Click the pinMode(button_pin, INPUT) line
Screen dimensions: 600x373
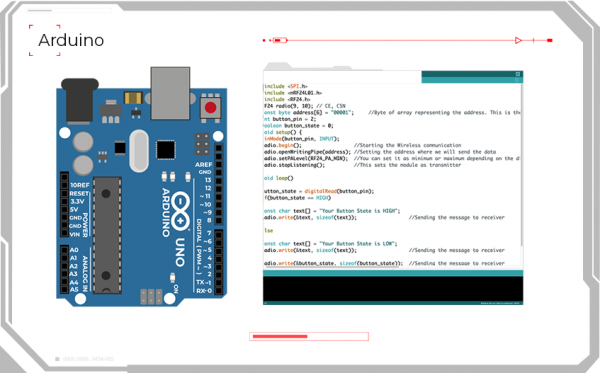302,138
